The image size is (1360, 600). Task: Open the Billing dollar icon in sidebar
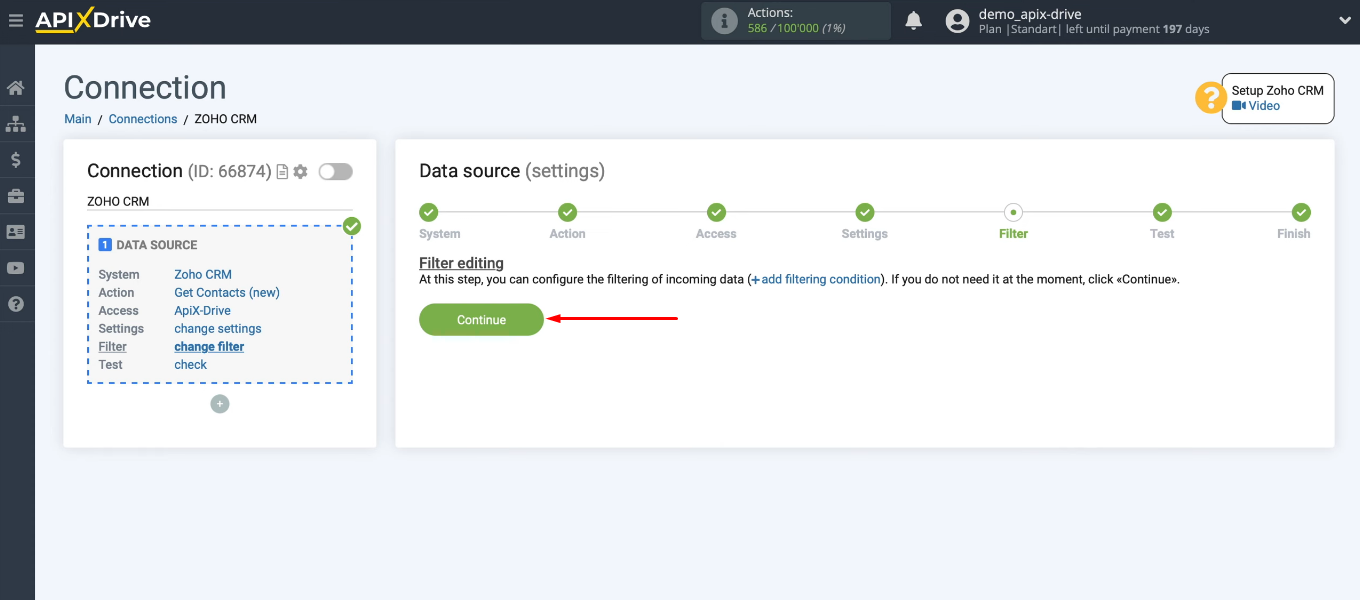(x=16, y=159)
